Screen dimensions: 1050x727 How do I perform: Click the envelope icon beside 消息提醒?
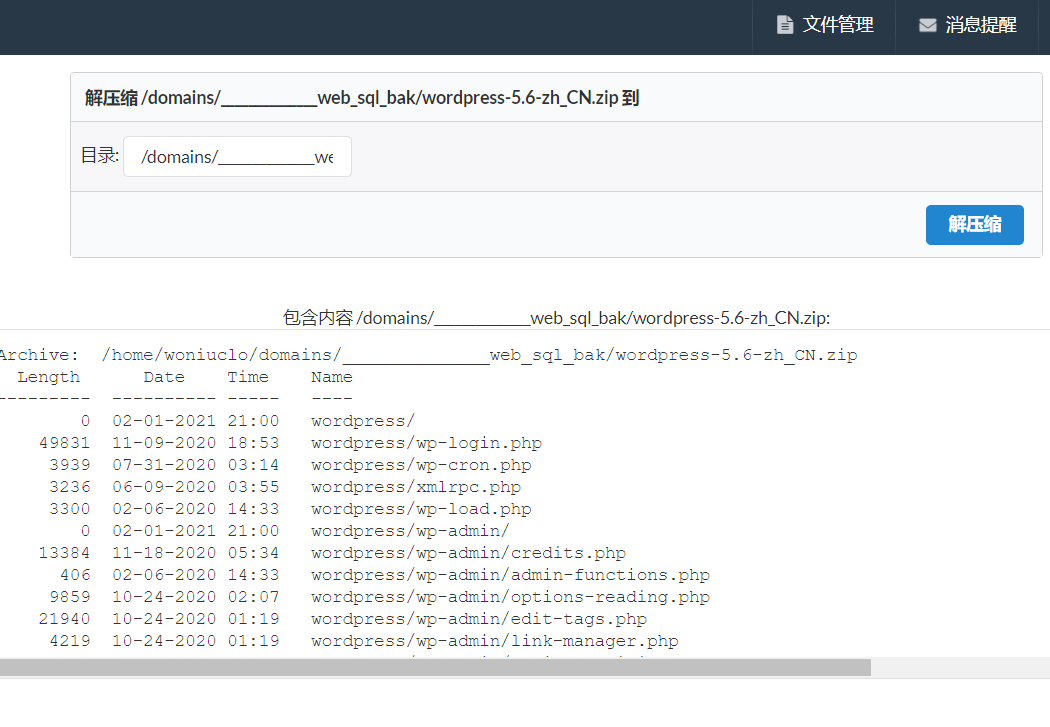coord(927,25)
